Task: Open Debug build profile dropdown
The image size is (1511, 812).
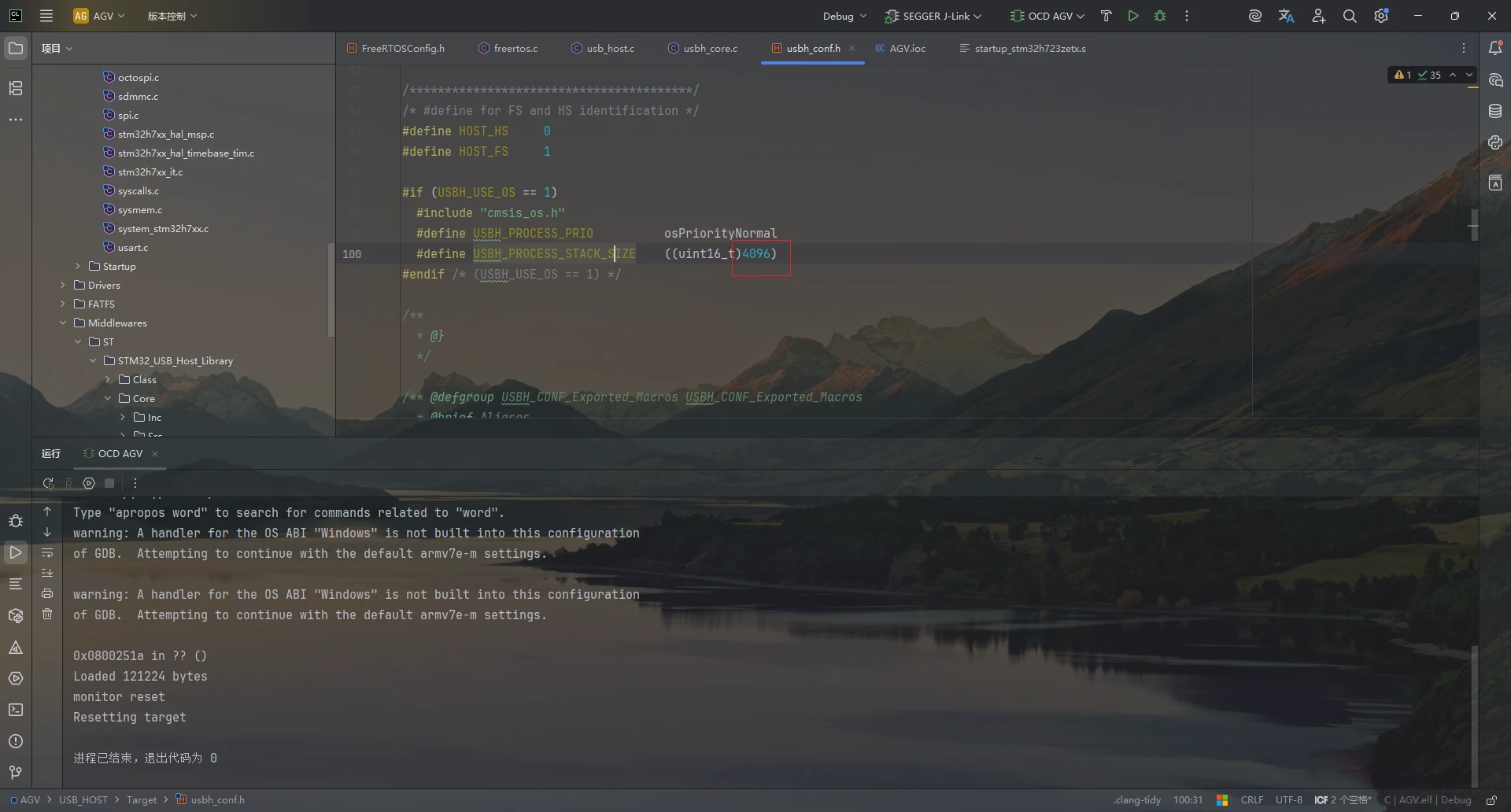Action: click(x=844, y=16)
